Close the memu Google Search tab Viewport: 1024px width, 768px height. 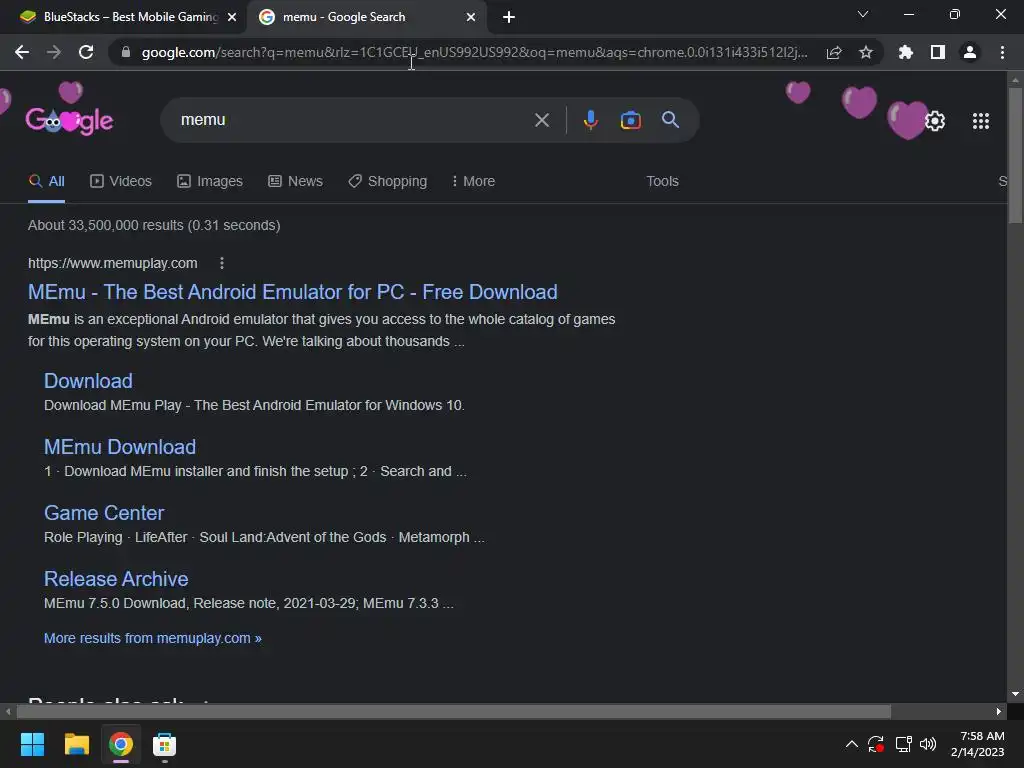point(471,17)
